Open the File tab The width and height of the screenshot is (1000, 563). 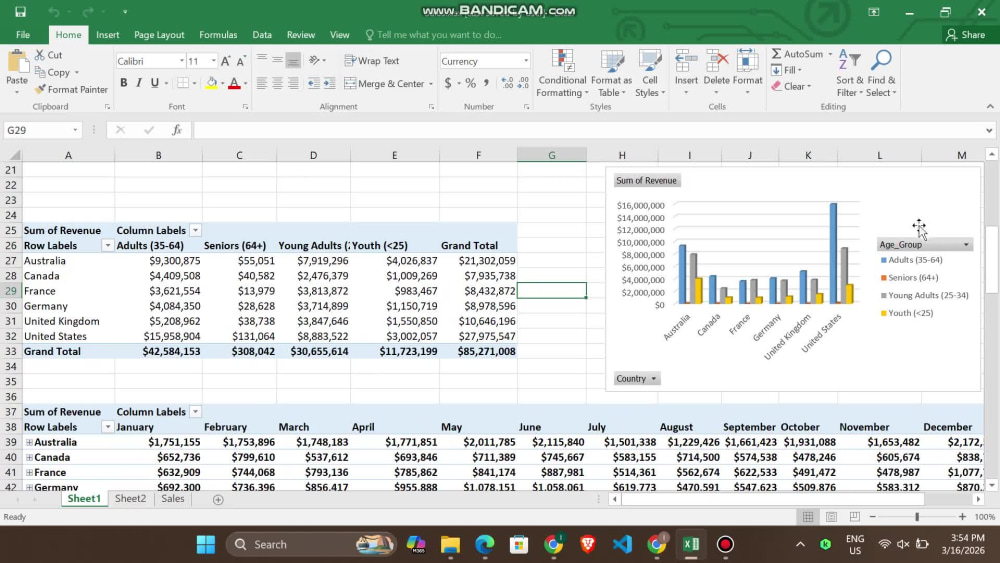[x=23, y=34]
